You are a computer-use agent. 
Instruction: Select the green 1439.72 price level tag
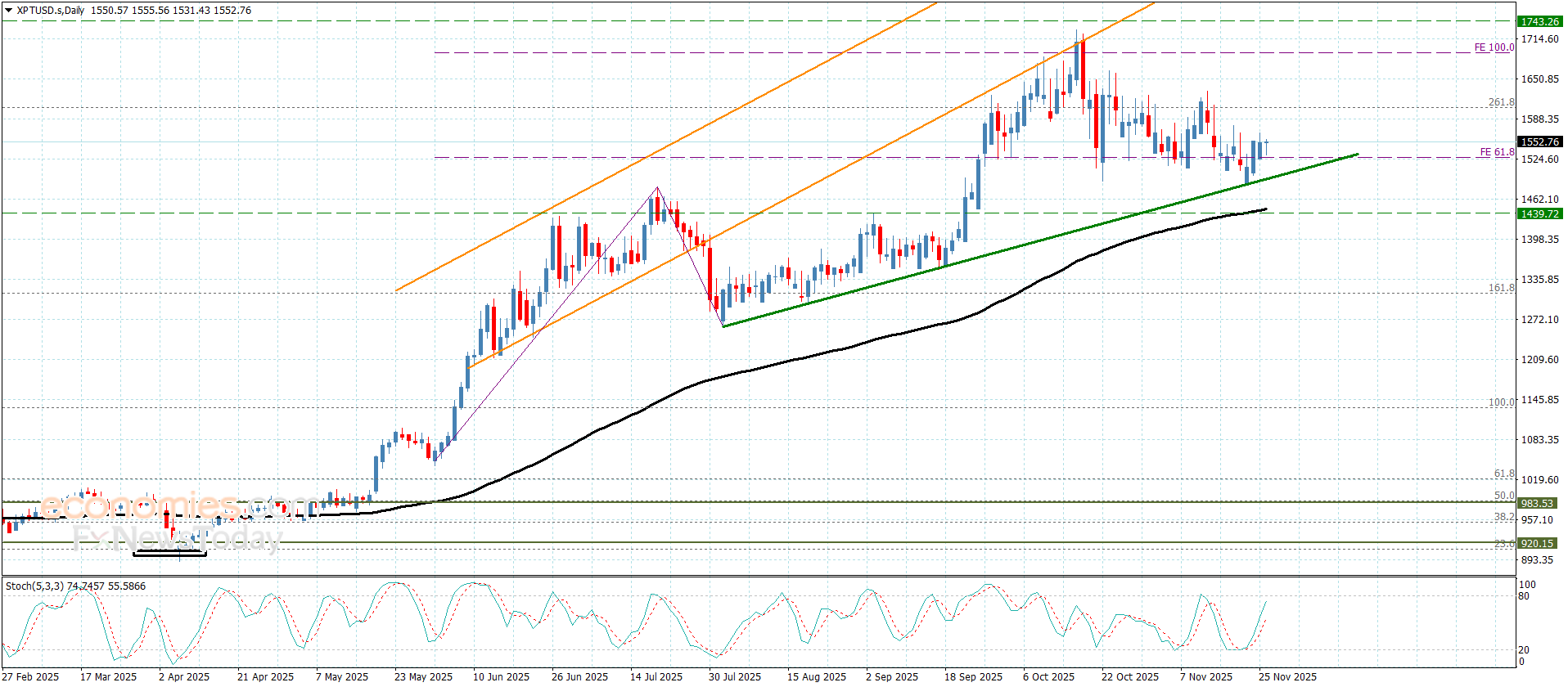(1539, 214)
